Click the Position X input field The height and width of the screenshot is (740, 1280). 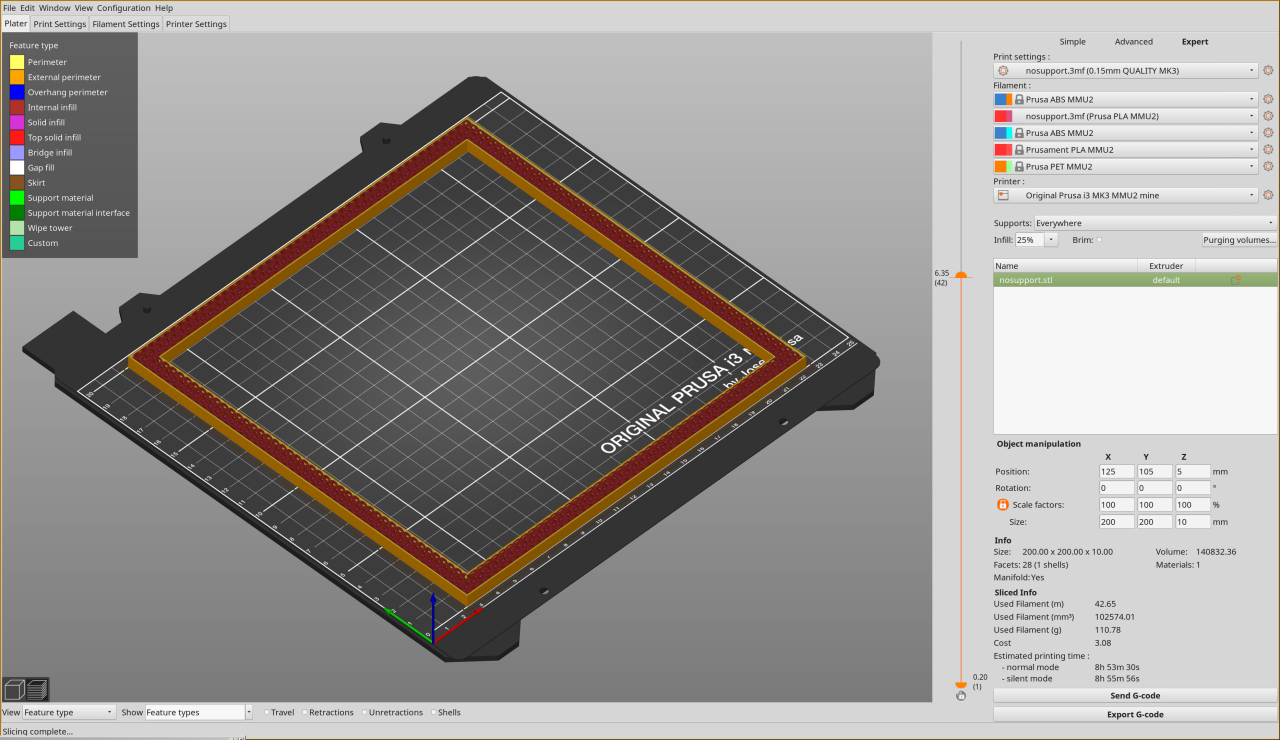(x=1116, y=471)
